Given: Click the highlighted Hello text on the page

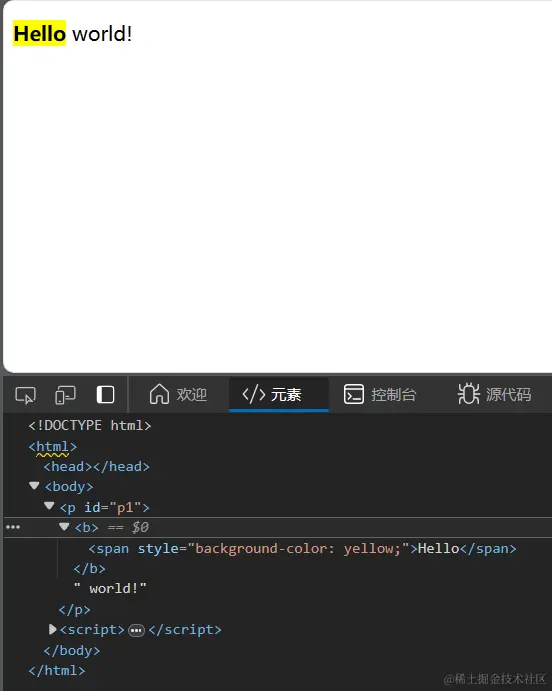Looking at the screenshot, I should [x=40, y=33].
